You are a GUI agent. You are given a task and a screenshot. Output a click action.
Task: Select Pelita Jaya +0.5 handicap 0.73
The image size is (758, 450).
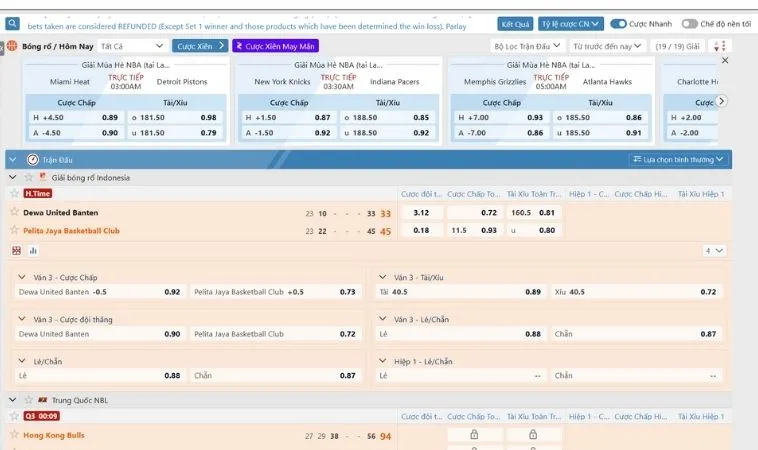click(275, 292)
